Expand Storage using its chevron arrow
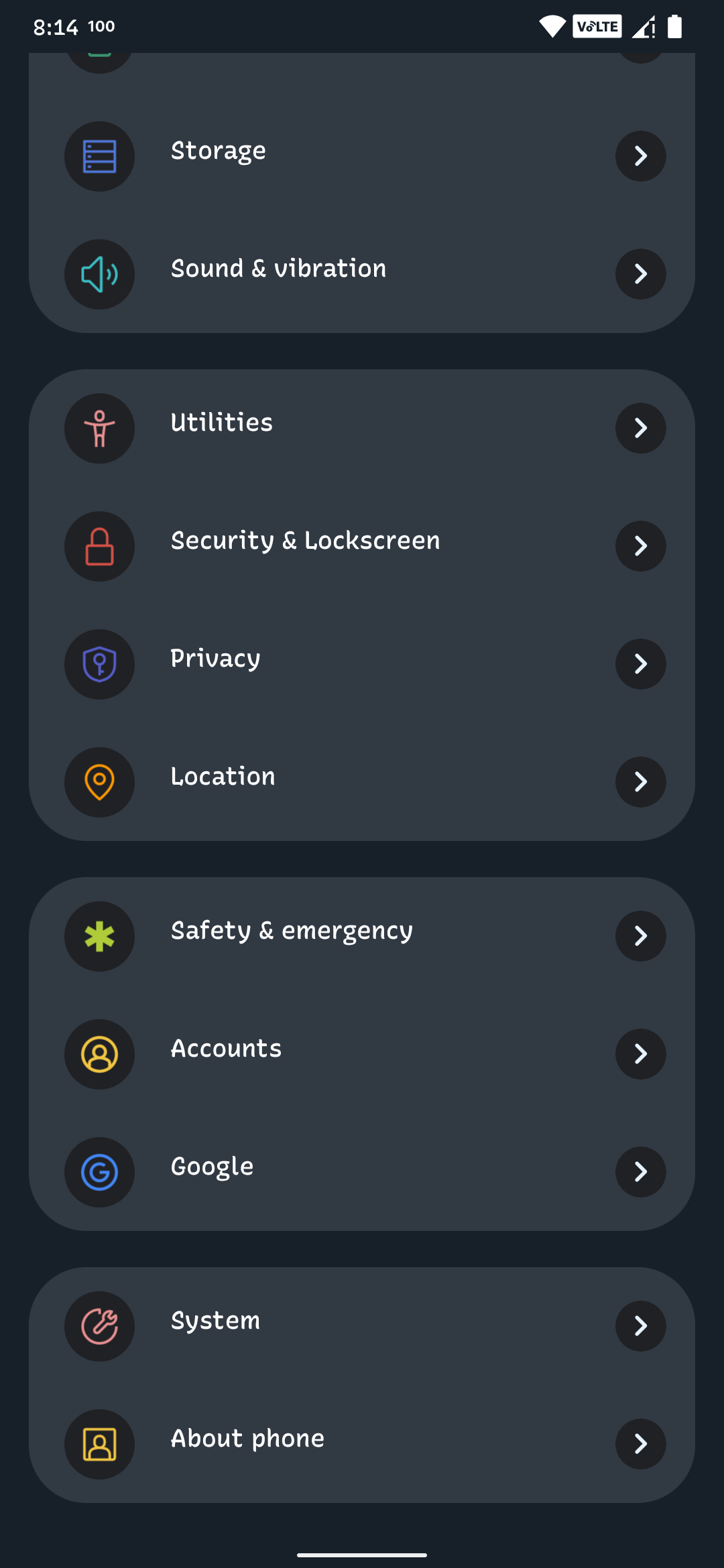The width and height of the screenshot is (724, 1568). coord(640,156)
